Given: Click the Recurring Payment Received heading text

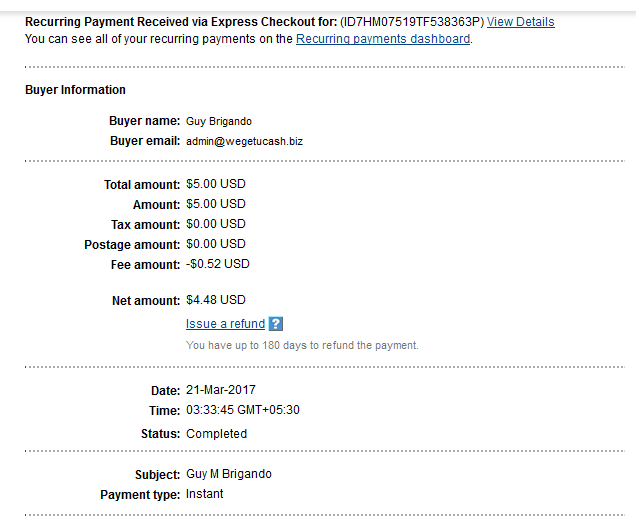Looking at the screenshot, I should [x=181, y=22].
